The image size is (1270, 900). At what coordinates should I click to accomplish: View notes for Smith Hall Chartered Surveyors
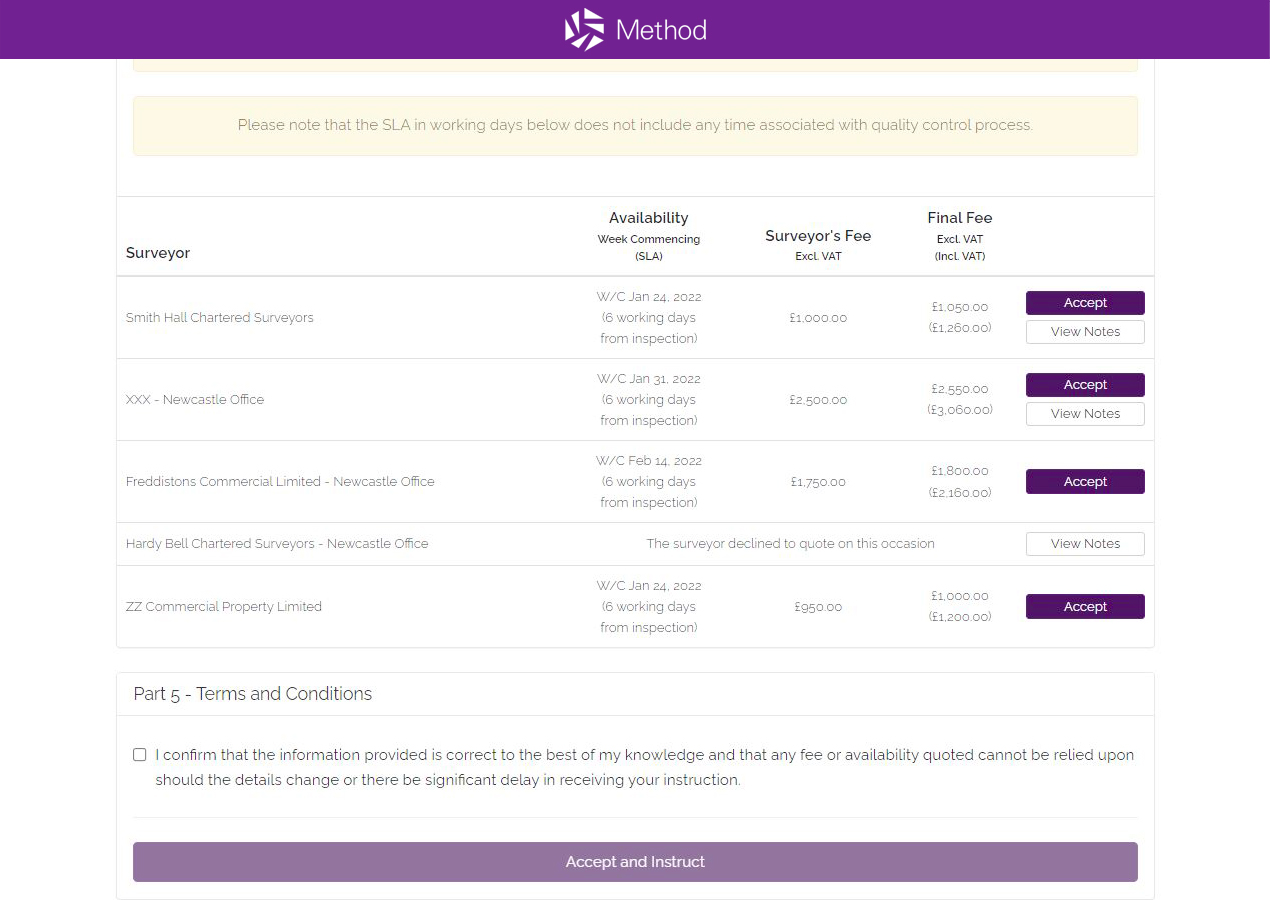pyautogui.click(x=1085, y=332)
